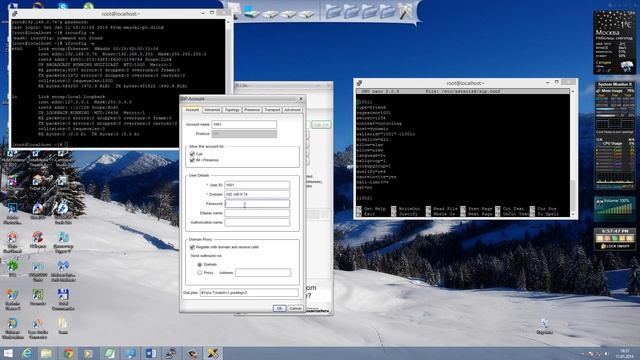Open the last taskbar icon with yellow tool

(213, 353)
